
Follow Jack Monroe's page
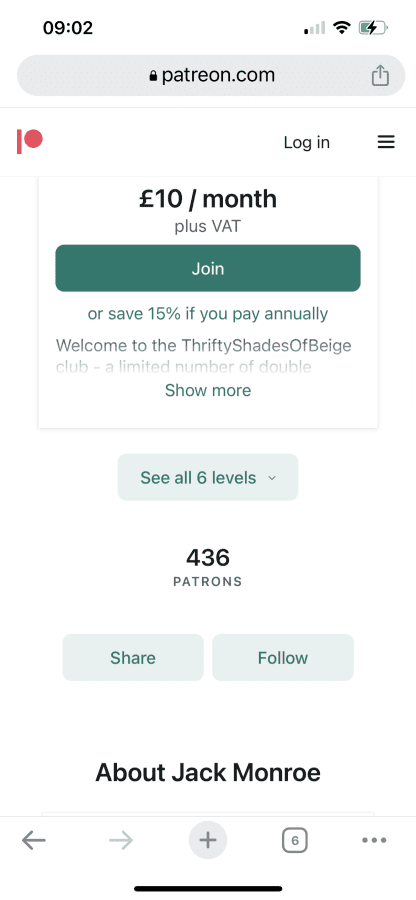click(x=283, y=657)
